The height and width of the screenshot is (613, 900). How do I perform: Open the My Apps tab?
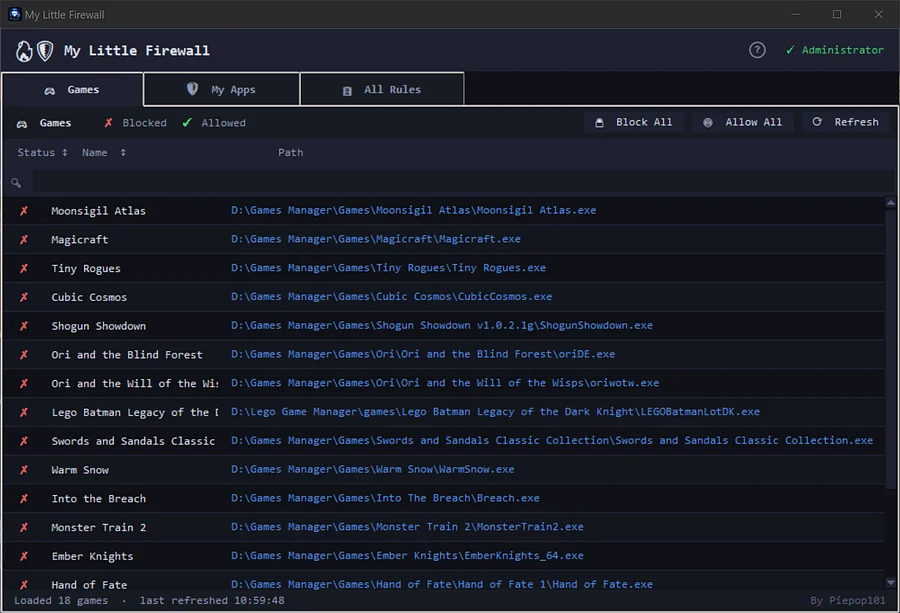coord(222,90)
